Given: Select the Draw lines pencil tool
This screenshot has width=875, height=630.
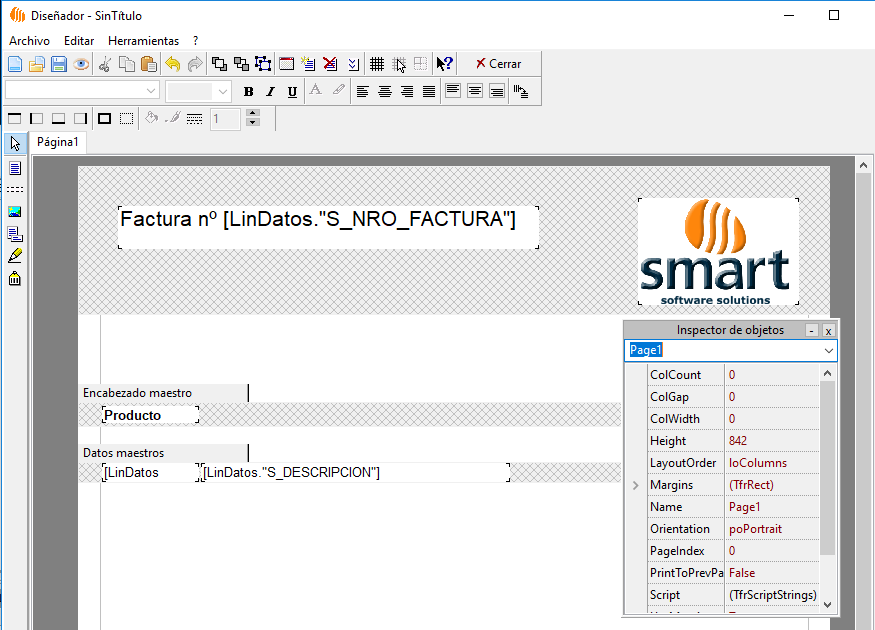Looking at the screenshot, I should point(14,256).
